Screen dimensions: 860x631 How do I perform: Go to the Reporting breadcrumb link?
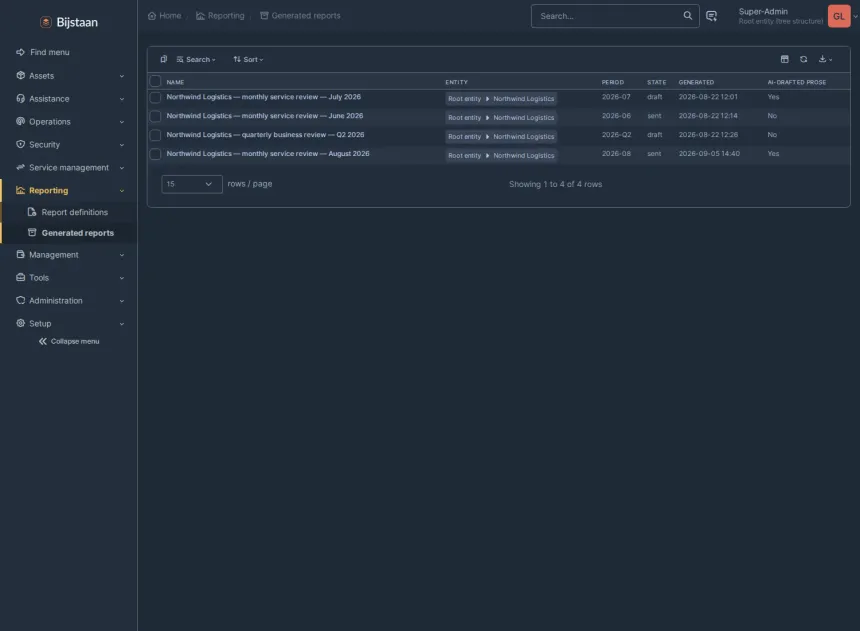(220, 16)
